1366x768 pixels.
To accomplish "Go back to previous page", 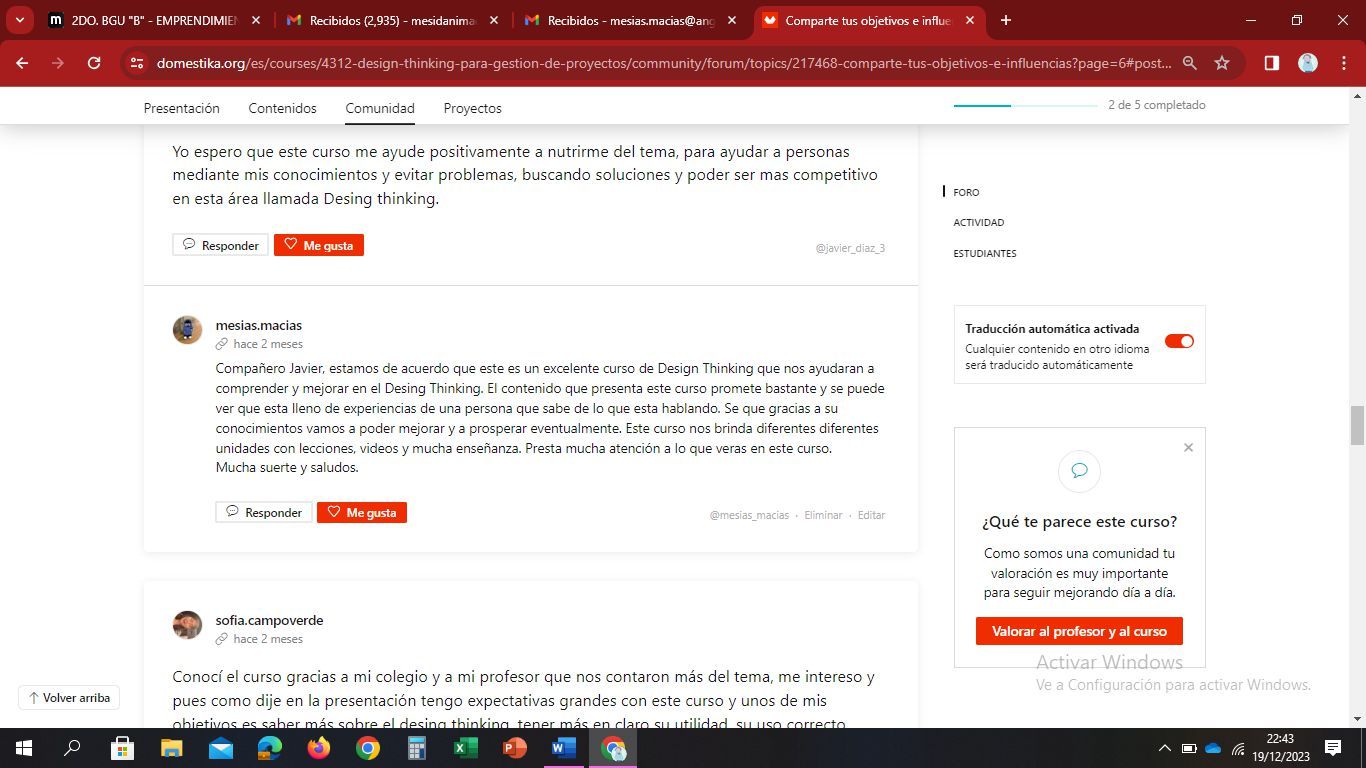I will click(22, 63).
